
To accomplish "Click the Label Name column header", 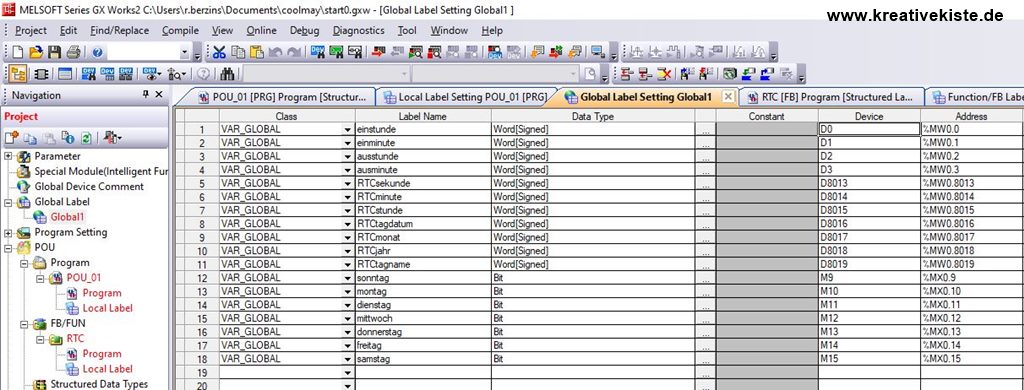I will point(423,116).
